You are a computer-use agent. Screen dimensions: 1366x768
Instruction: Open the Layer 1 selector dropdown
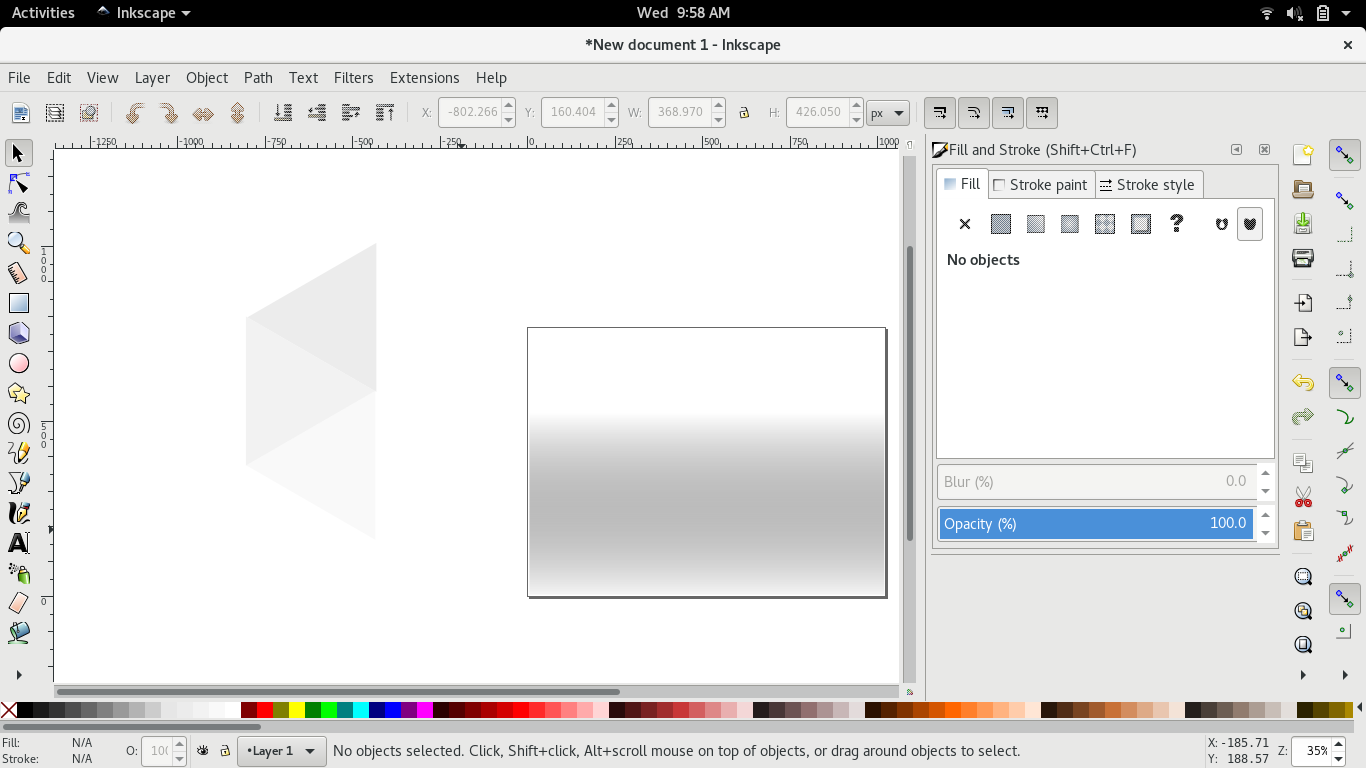point(281,750)
